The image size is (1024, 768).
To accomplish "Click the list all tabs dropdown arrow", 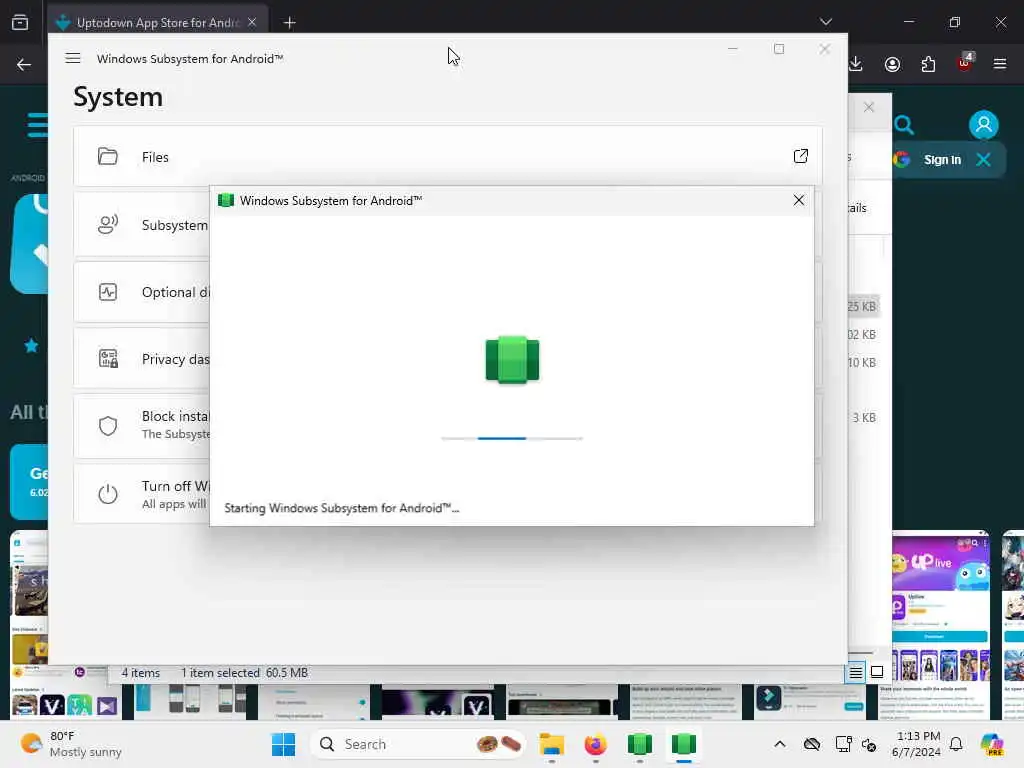I will [x=825, y=22].
